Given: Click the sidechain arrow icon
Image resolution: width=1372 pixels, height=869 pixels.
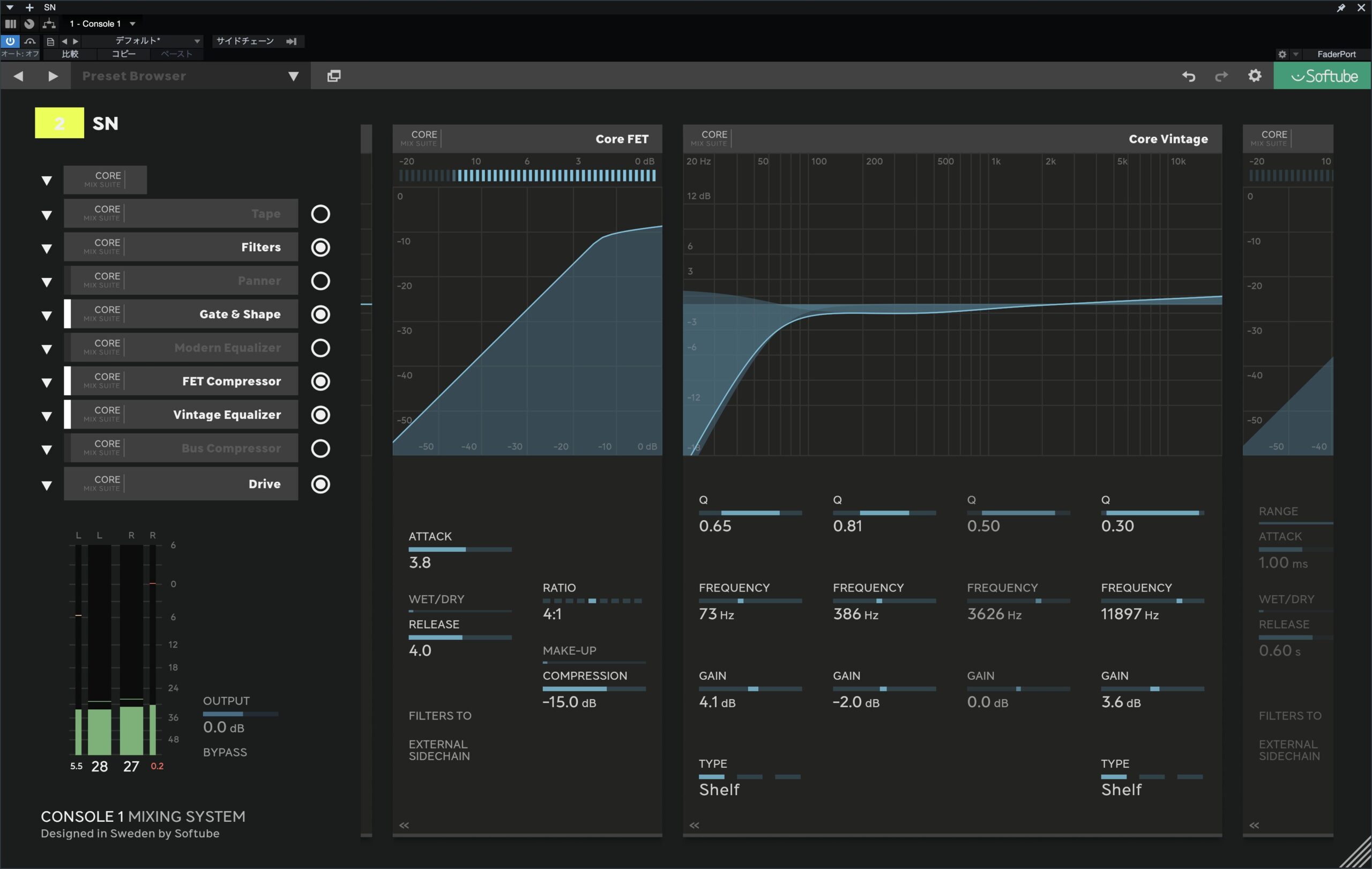Looking at the screenshot, I should point(292,41).
